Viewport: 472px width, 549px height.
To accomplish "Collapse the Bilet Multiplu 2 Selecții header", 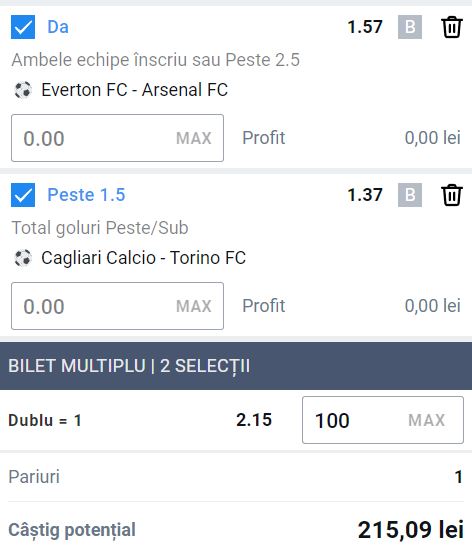I will pos(236,366).
